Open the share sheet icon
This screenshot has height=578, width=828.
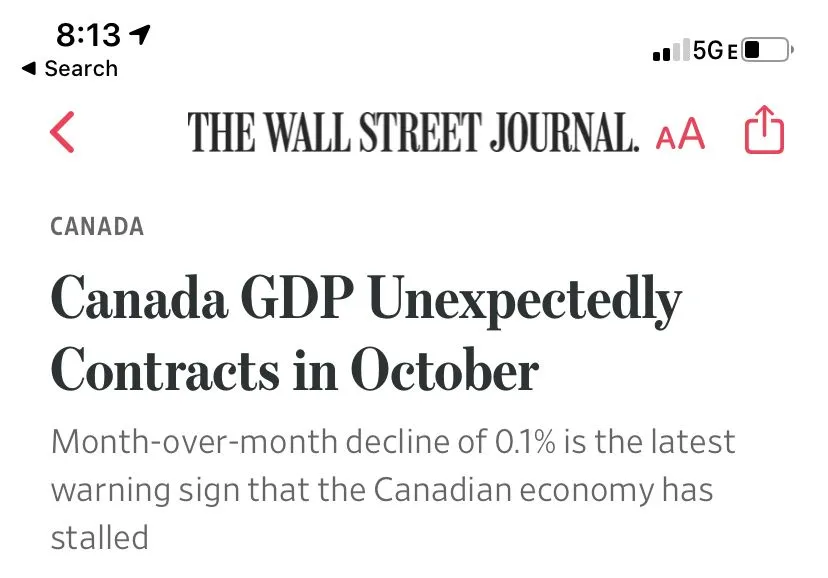coord(765,132)
